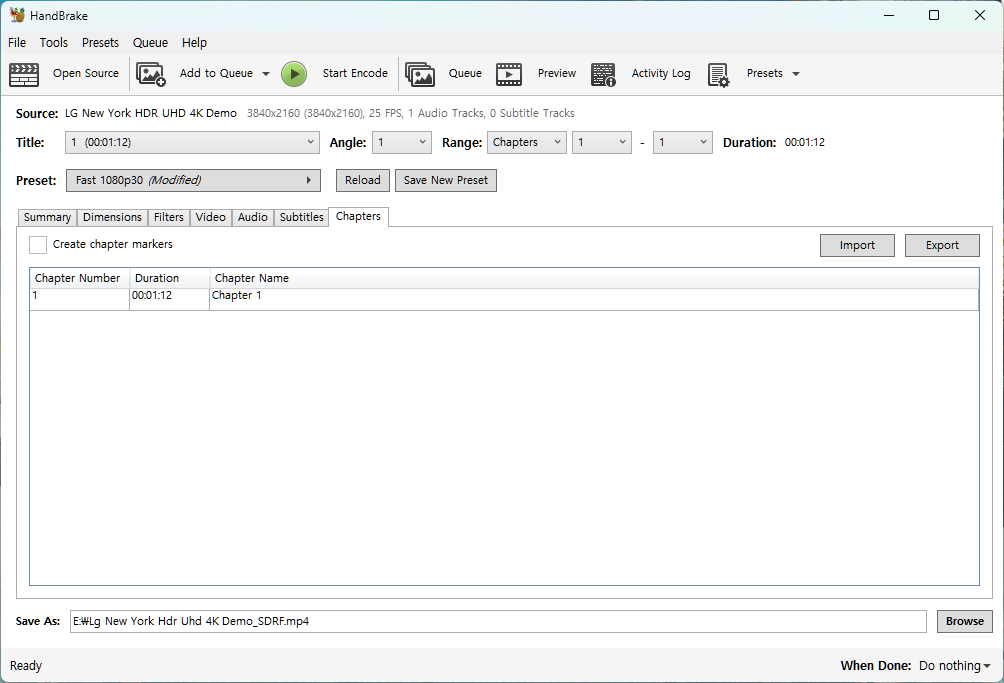Open the Tools menu
1004x683 pixels.
click(54, 42)
